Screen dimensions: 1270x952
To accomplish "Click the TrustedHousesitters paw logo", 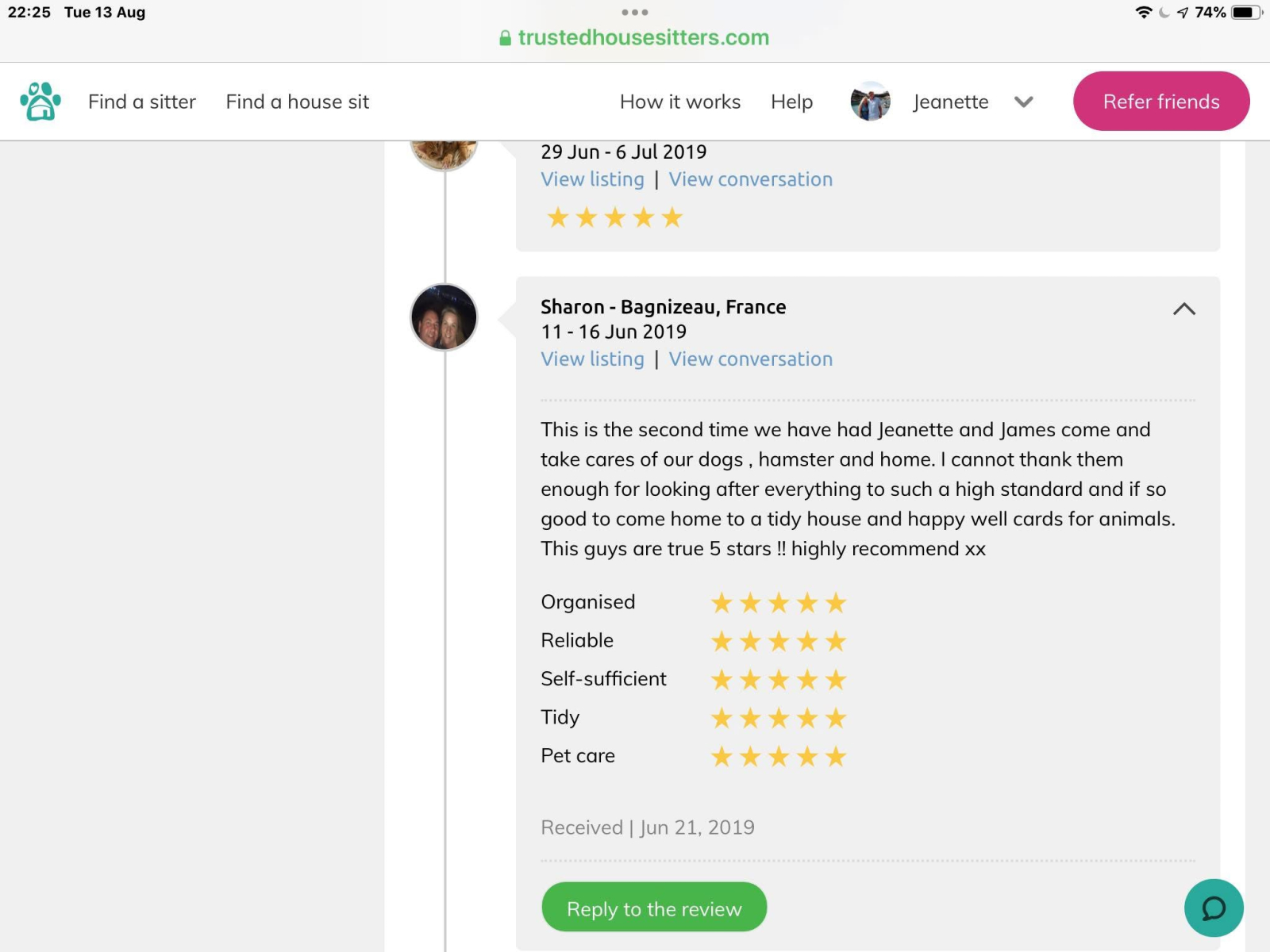I will tap(40, 102).
